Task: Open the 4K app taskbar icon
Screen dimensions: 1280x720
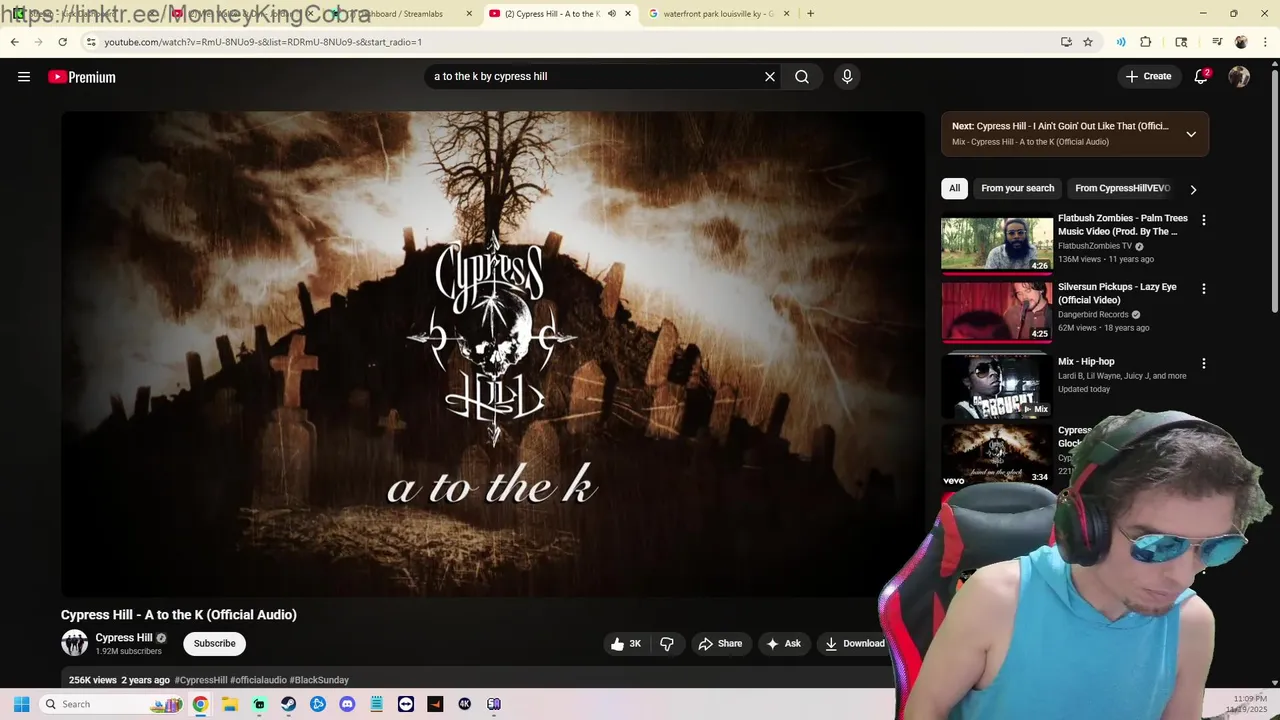Action: (464, 704)
